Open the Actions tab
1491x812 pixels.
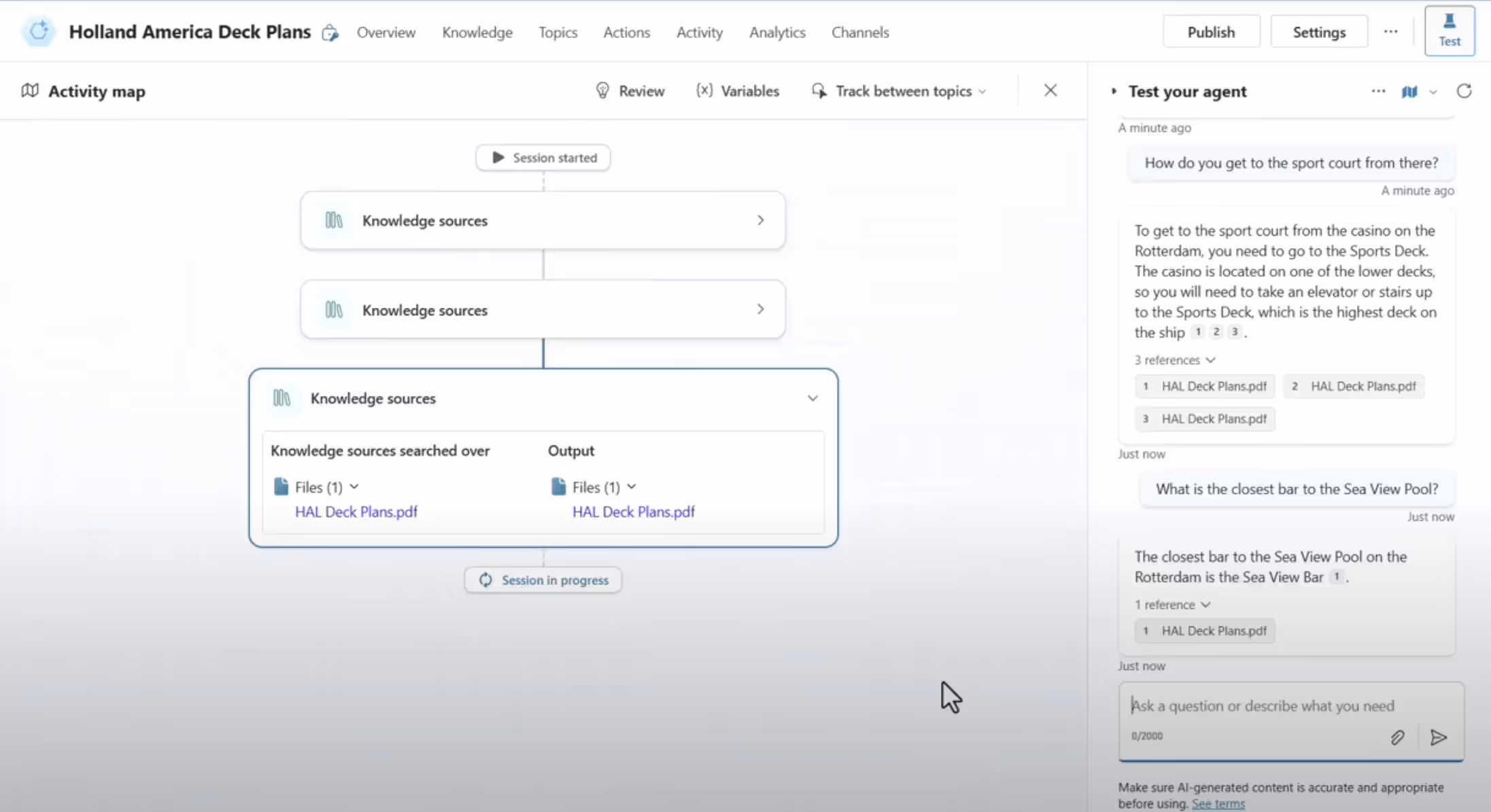(627, 32)
